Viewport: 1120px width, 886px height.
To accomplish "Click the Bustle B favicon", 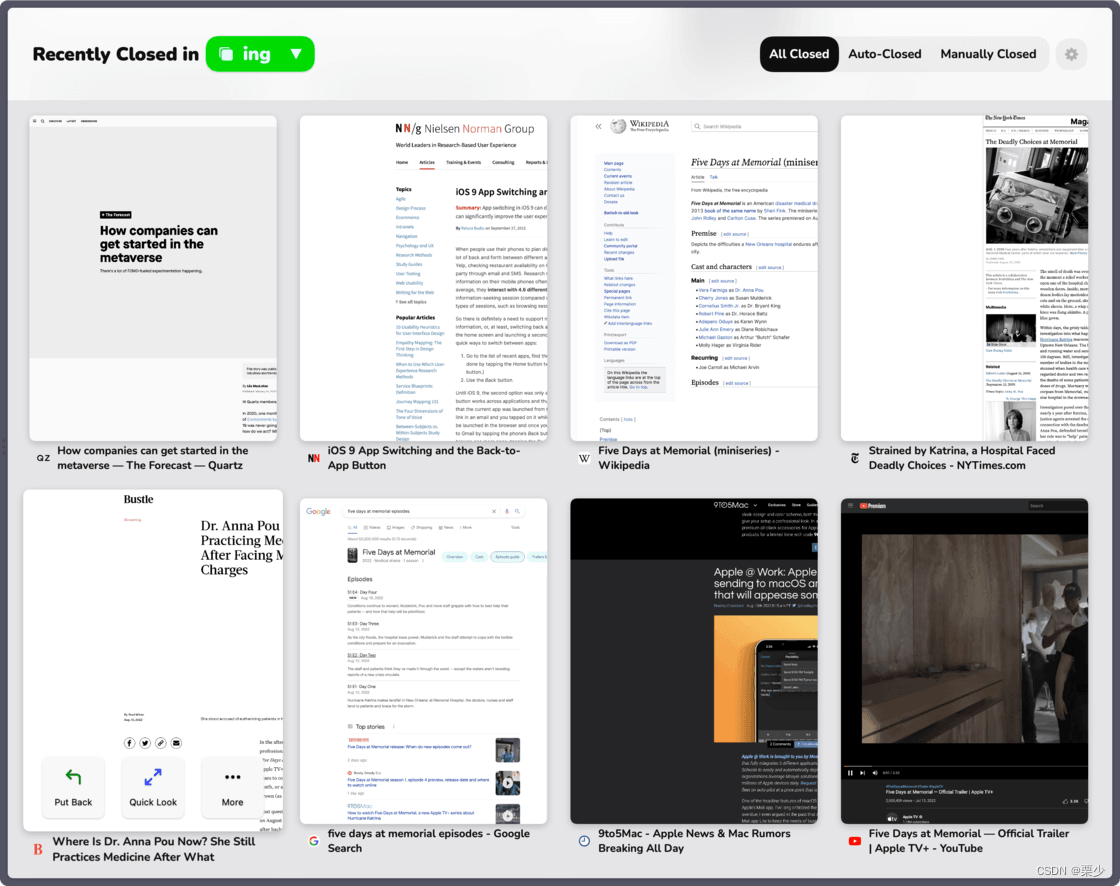I will click(38, 849).
